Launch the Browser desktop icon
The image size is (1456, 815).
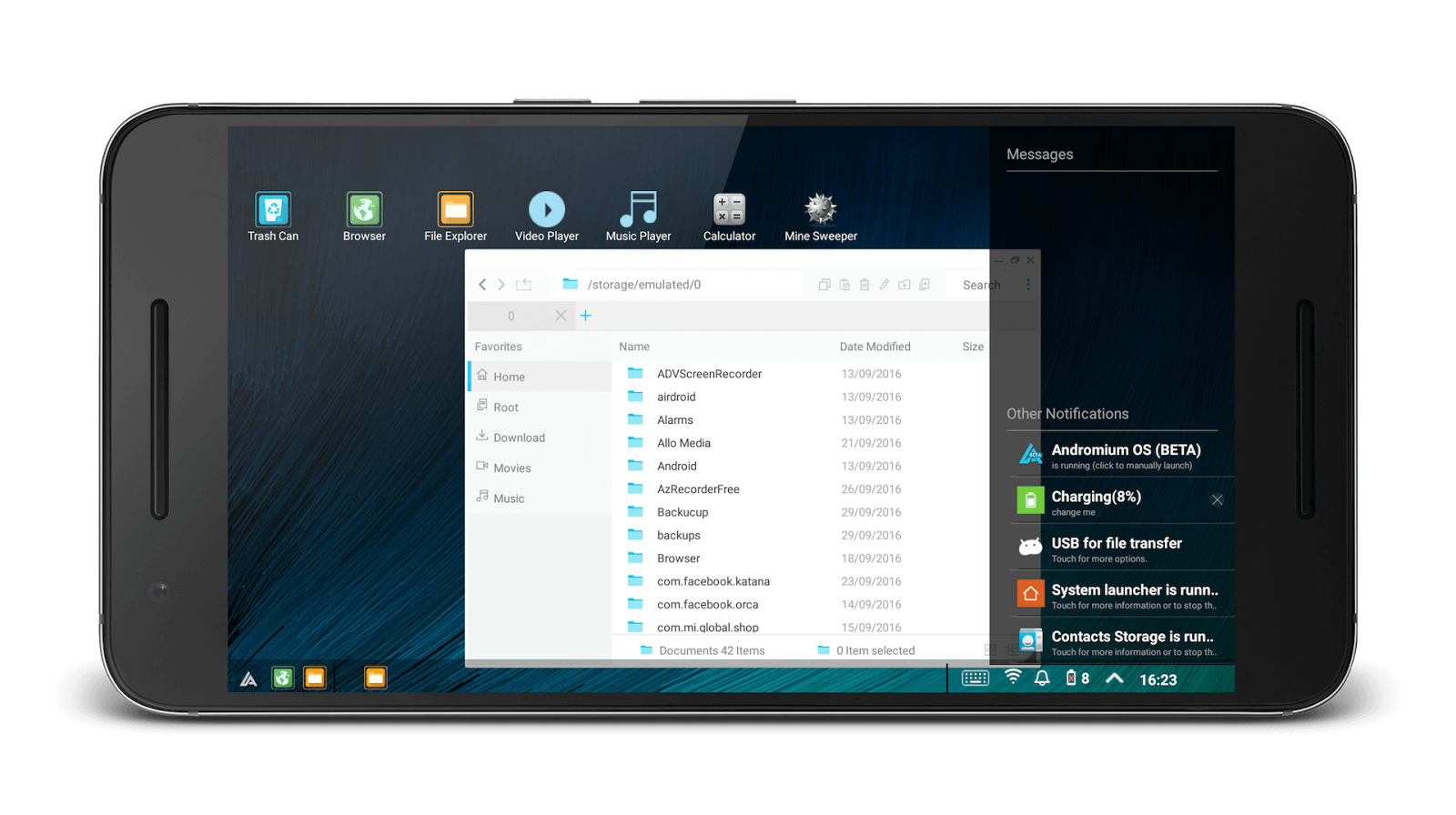(x=364, y=216)
